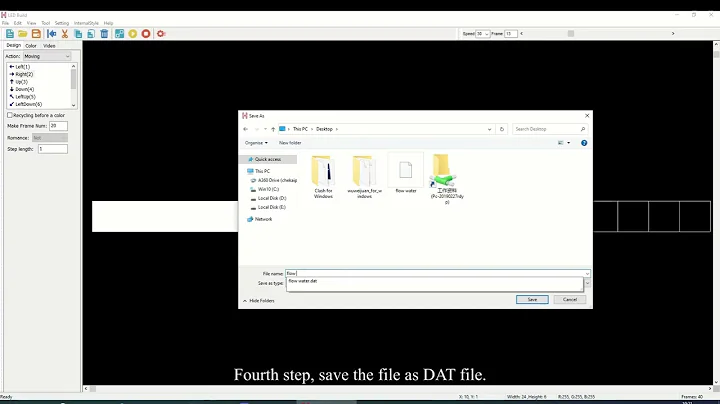Open the Tool menu
Viewport: 720px width, 404px height.
click(45, 23)
